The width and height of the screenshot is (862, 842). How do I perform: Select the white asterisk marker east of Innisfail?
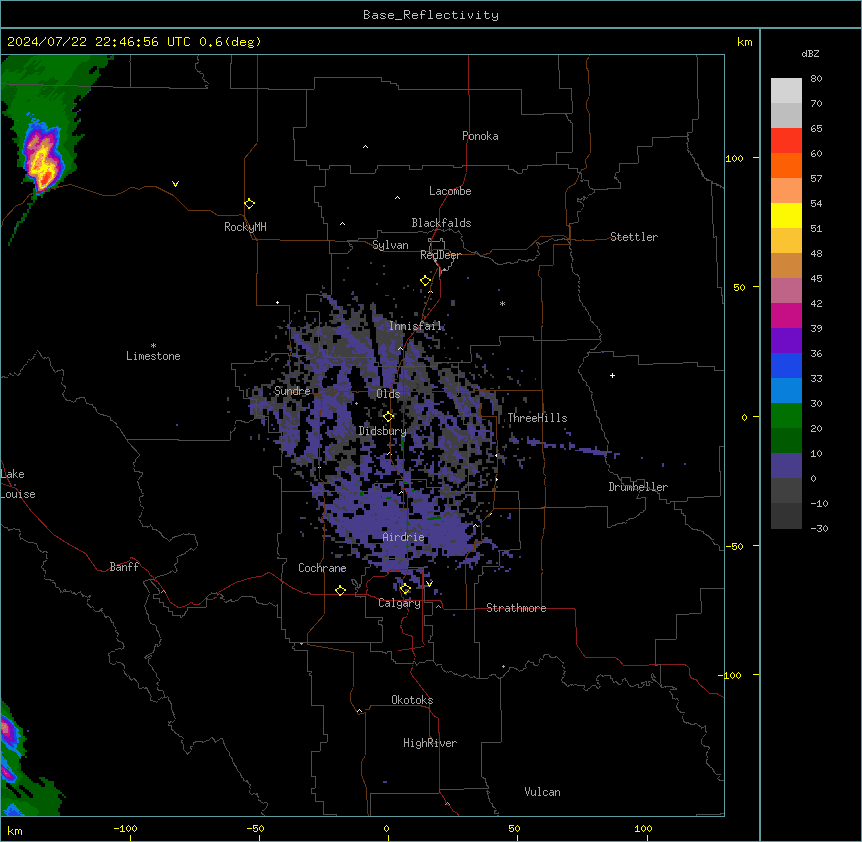click(x=502, y=303)
